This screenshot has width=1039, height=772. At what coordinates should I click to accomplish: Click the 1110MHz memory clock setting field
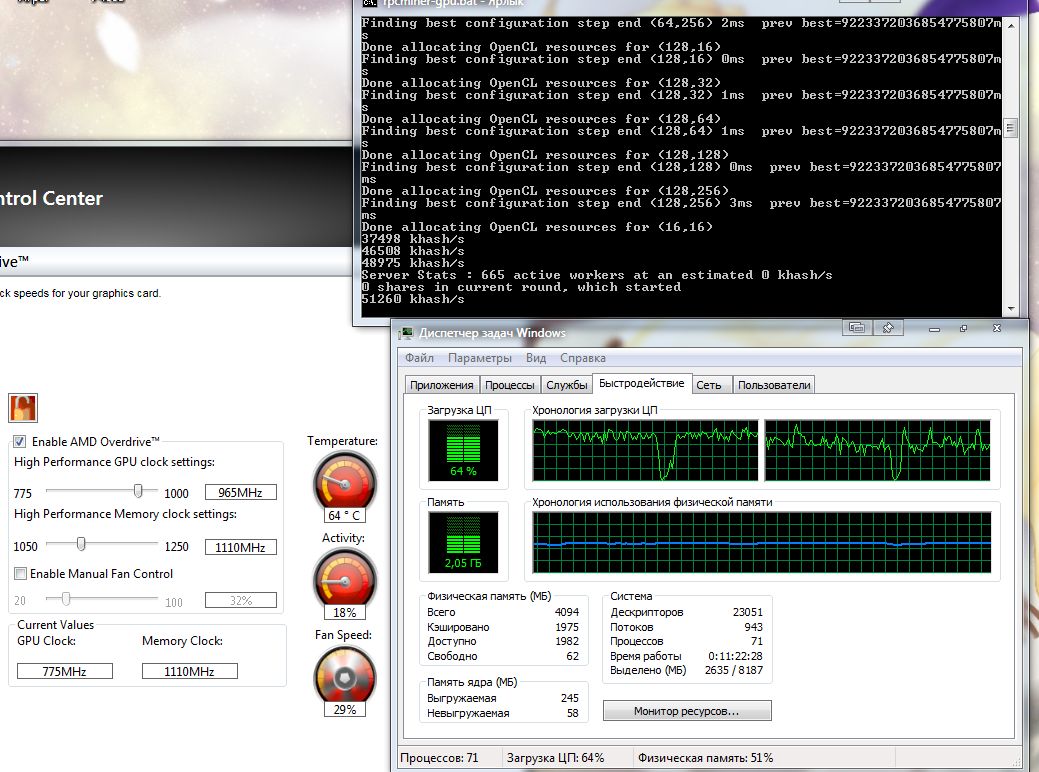(x=241, y=547)
